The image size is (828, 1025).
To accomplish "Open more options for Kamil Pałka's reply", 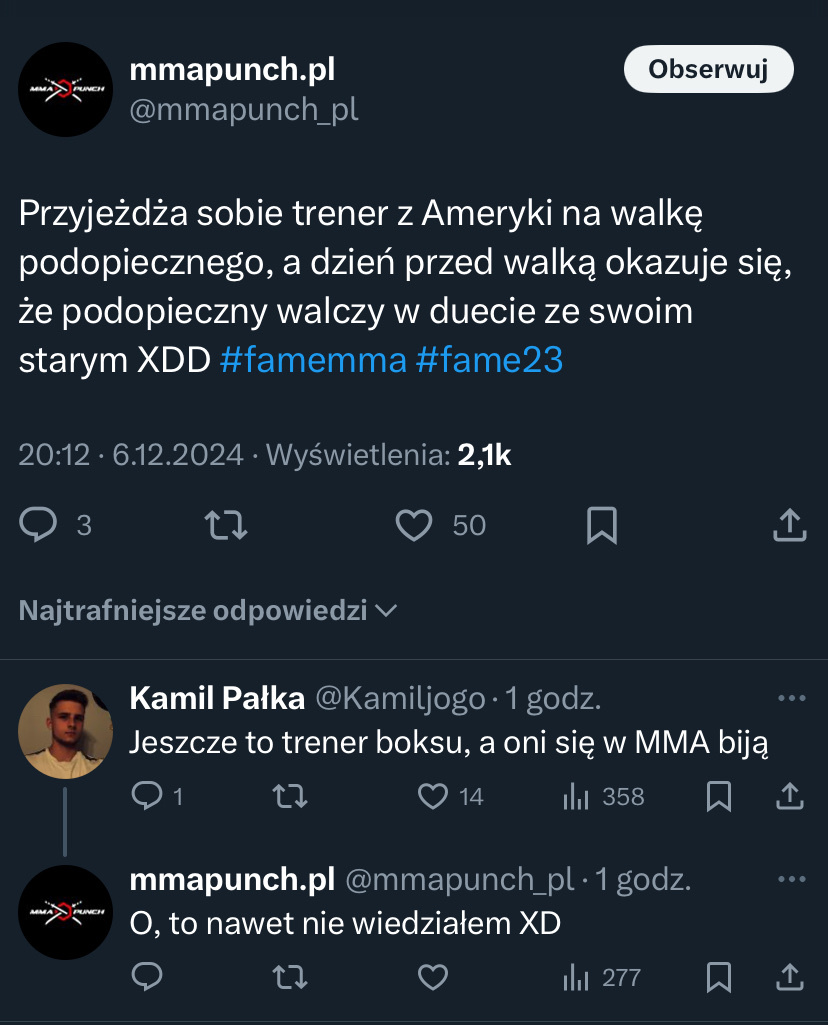I will pos(791,698).
